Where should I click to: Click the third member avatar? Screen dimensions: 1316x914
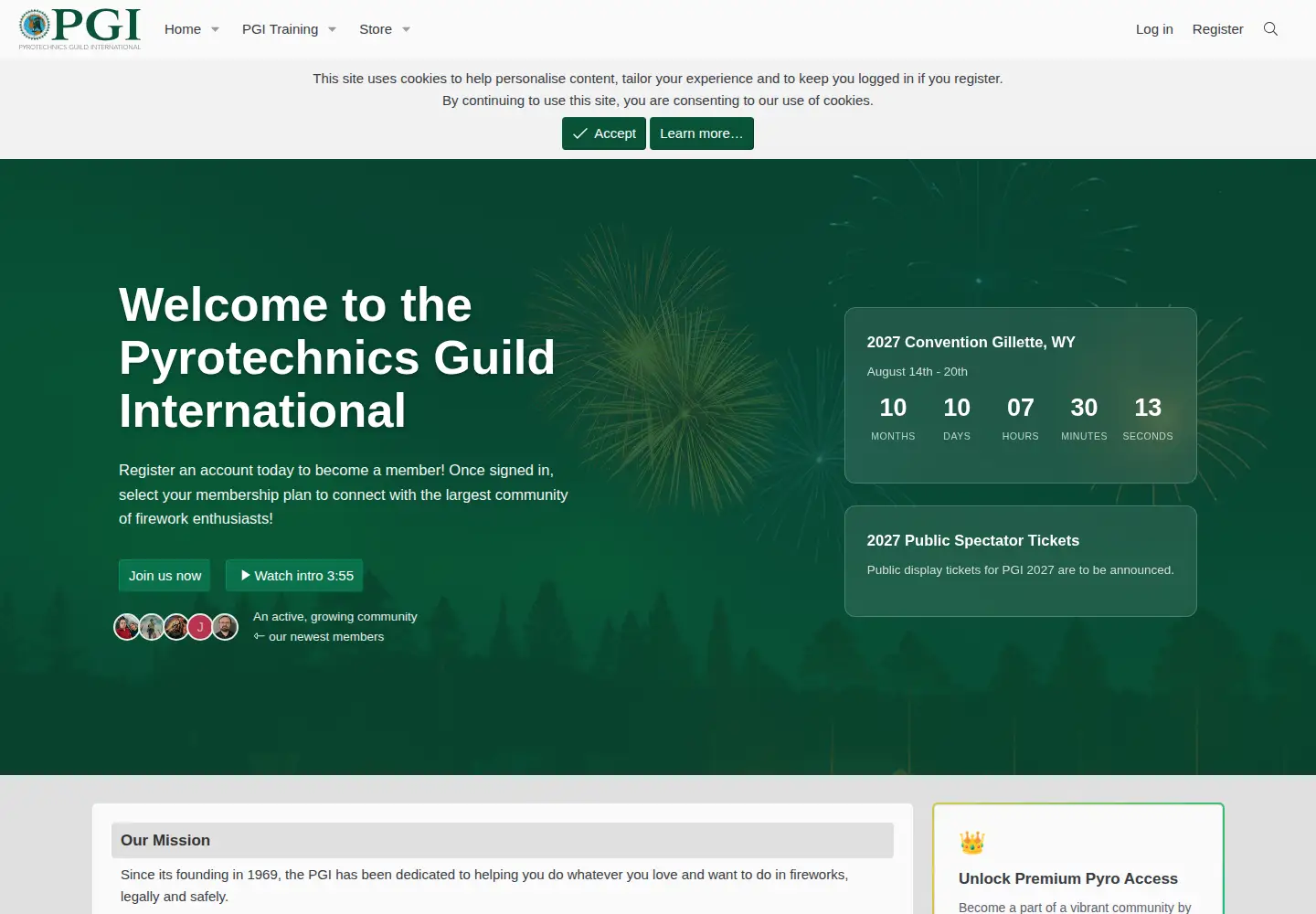pos(175,627)
